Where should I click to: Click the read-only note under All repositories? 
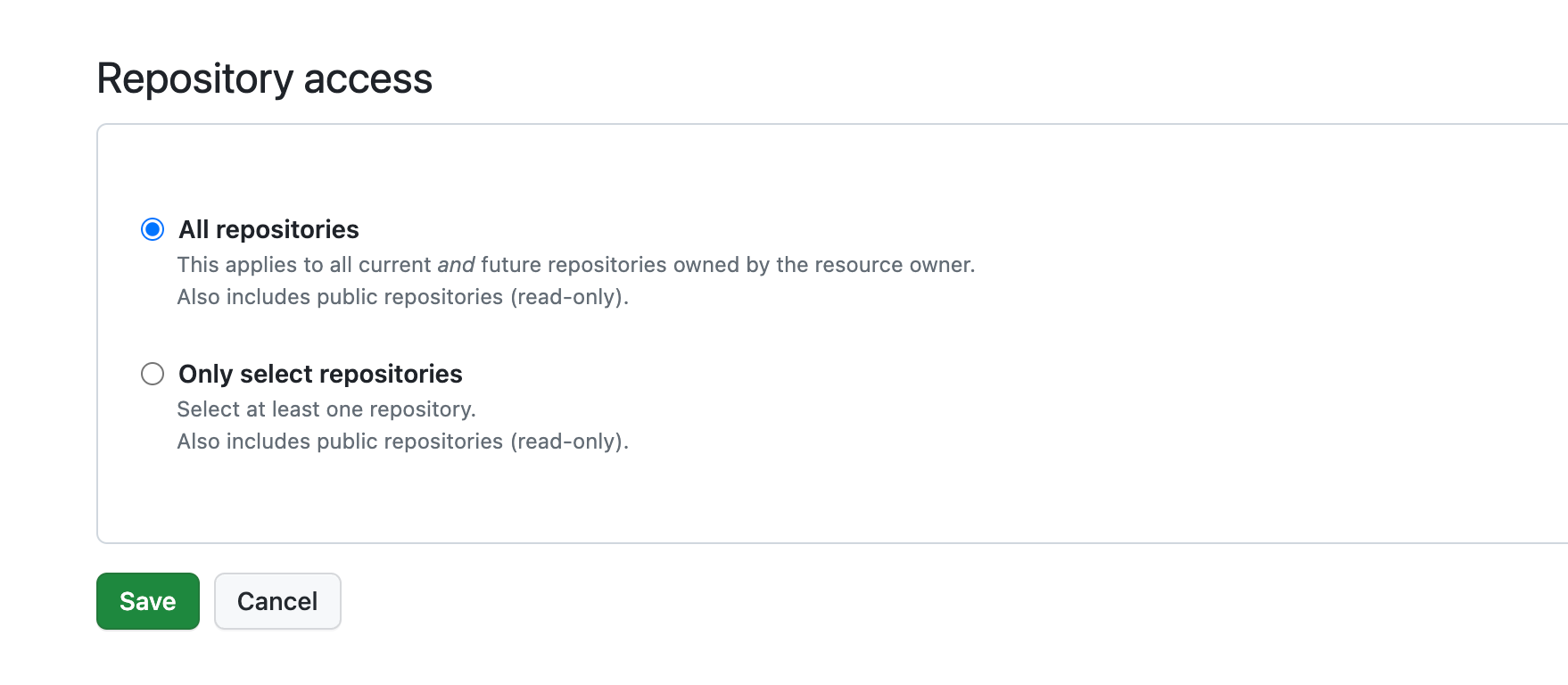(402, 297)
